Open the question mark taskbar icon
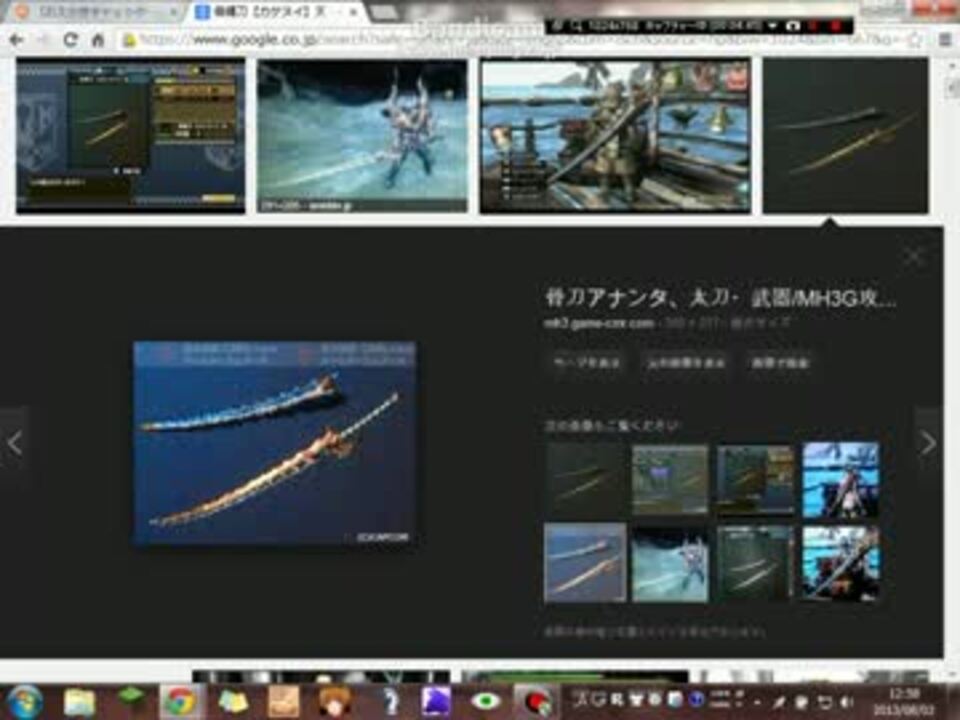 390,702
